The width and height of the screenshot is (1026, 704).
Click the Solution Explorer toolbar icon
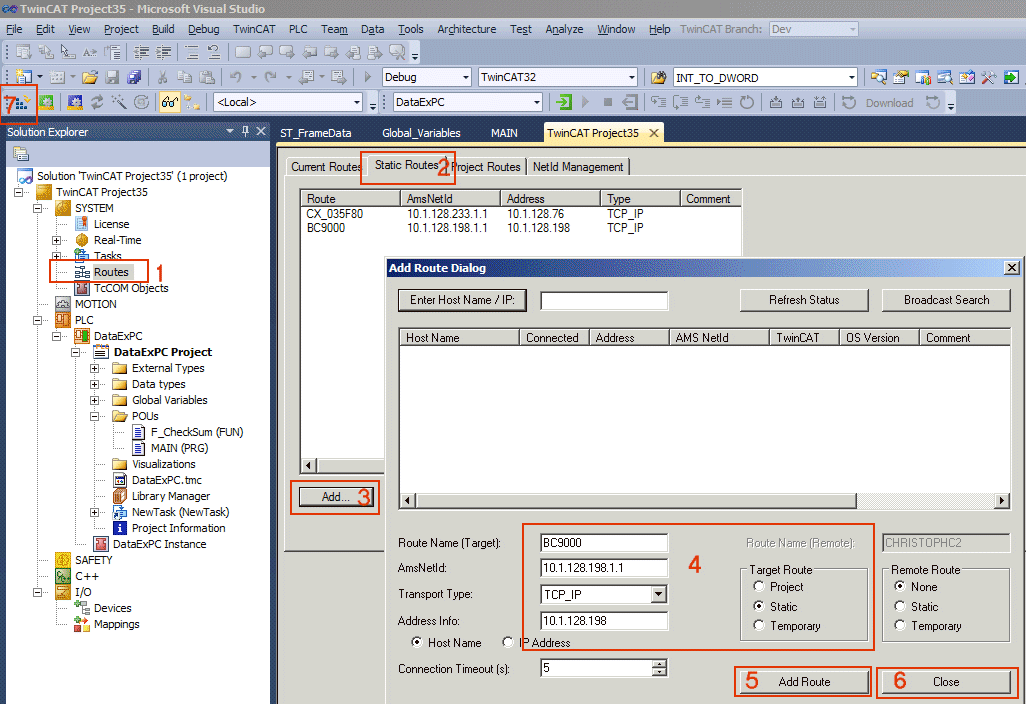point(879,77)
